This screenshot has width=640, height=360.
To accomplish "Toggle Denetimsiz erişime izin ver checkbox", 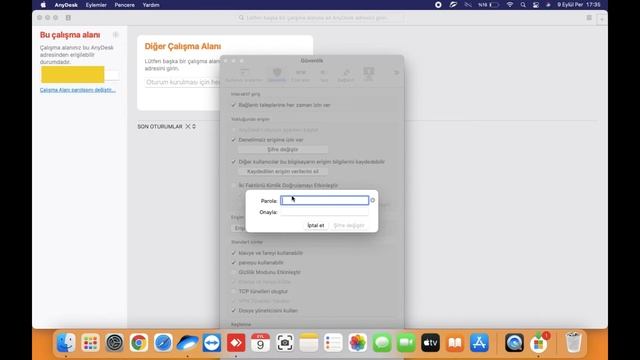I will coord(234,140).
